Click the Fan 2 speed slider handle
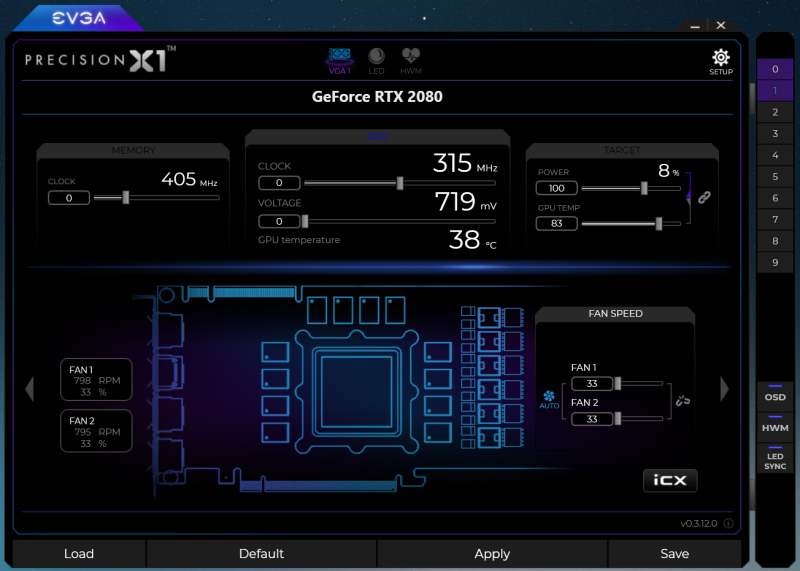The height and width of the screenshot is (571, 800). coord(618,418)
